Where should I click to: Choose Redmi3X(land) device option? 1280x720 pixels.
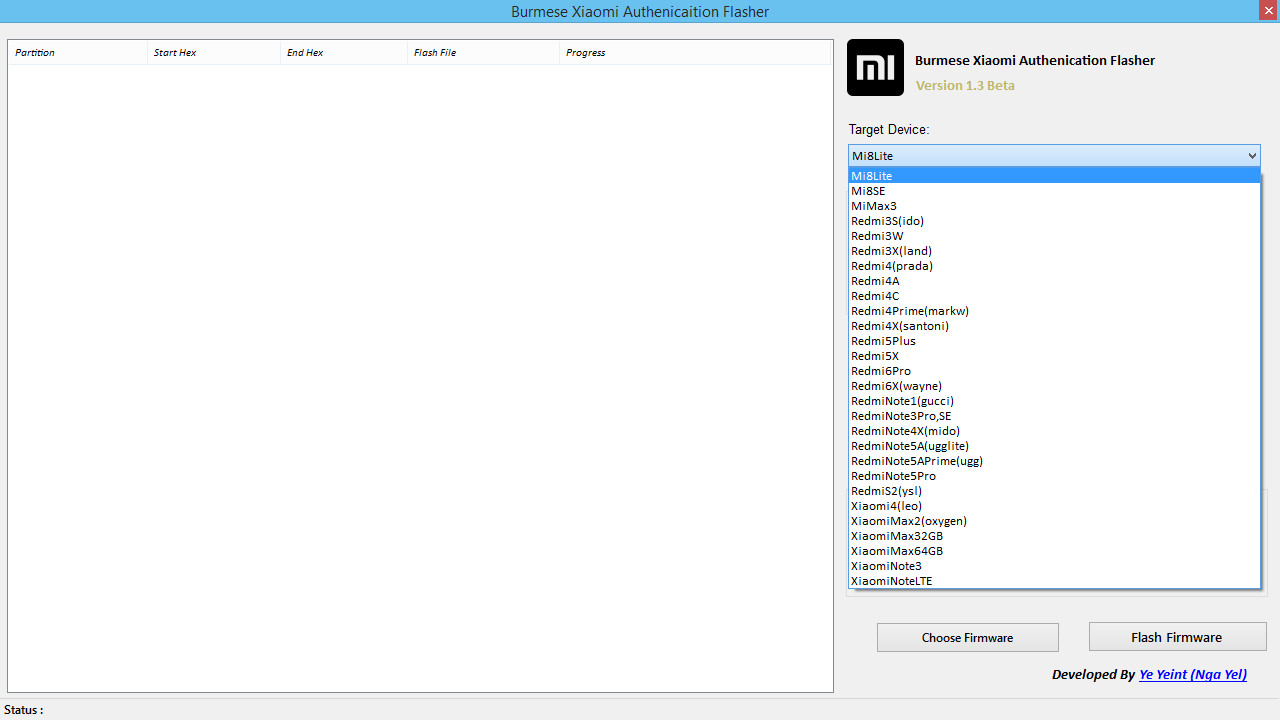(1054, 251)
